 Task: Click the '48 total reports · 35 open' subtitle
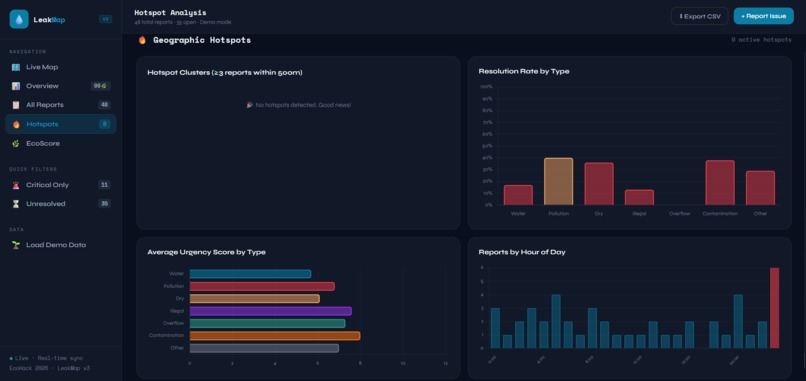[x=182, y=23]
